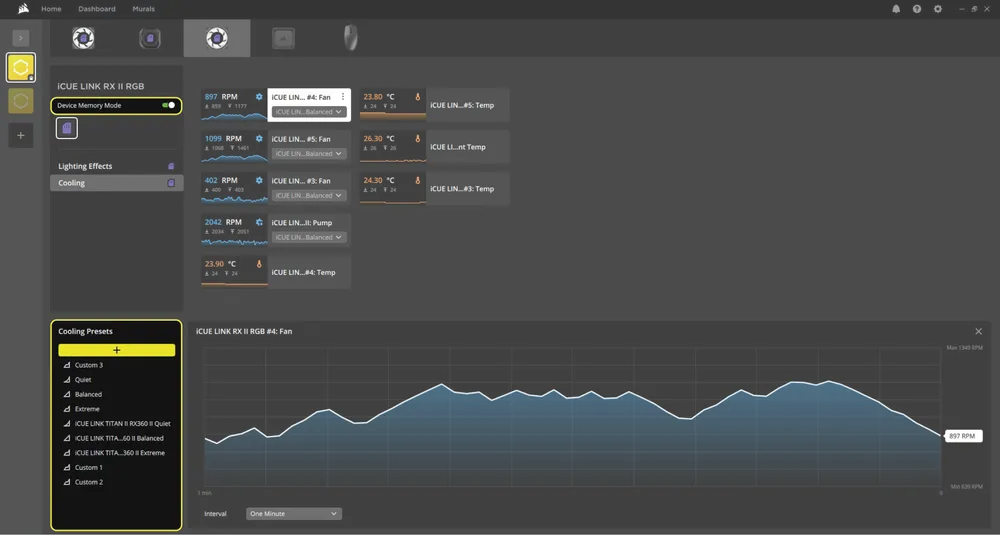The height and width of the screenshot is (535, 1000).
Task: Click the 897 RPM graph value label
Action: pyautogui.click(x=963, y=436)
